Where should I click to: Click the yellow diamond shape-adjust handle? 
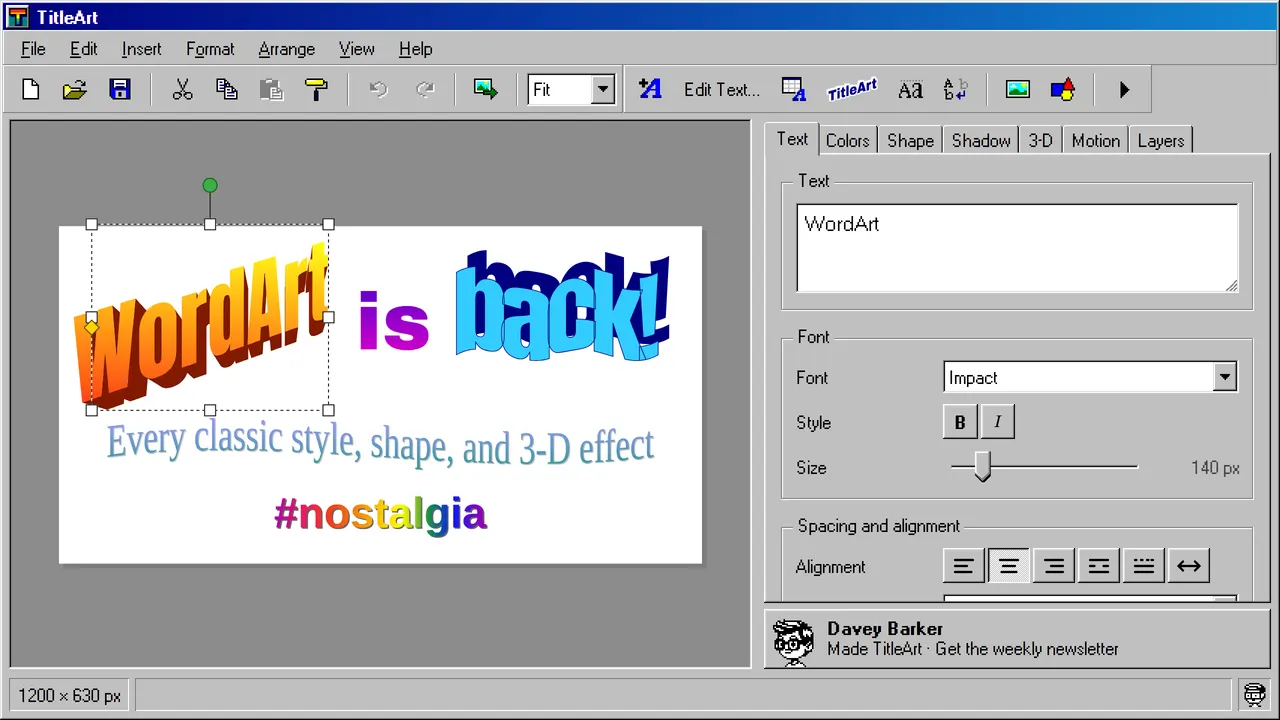pos(92,327)
